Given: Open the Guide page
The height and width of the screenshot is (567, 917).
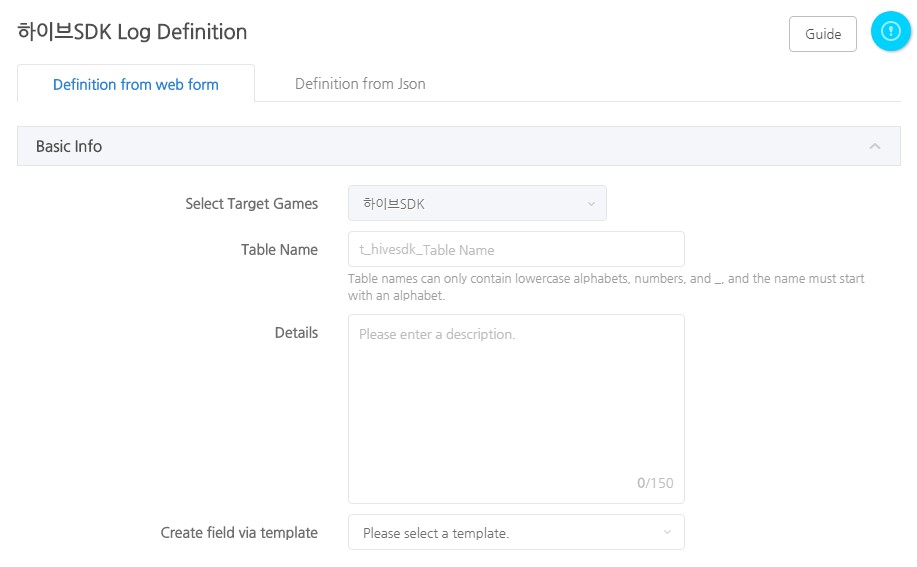Looking at the screenshot, I should pos(822,34).
